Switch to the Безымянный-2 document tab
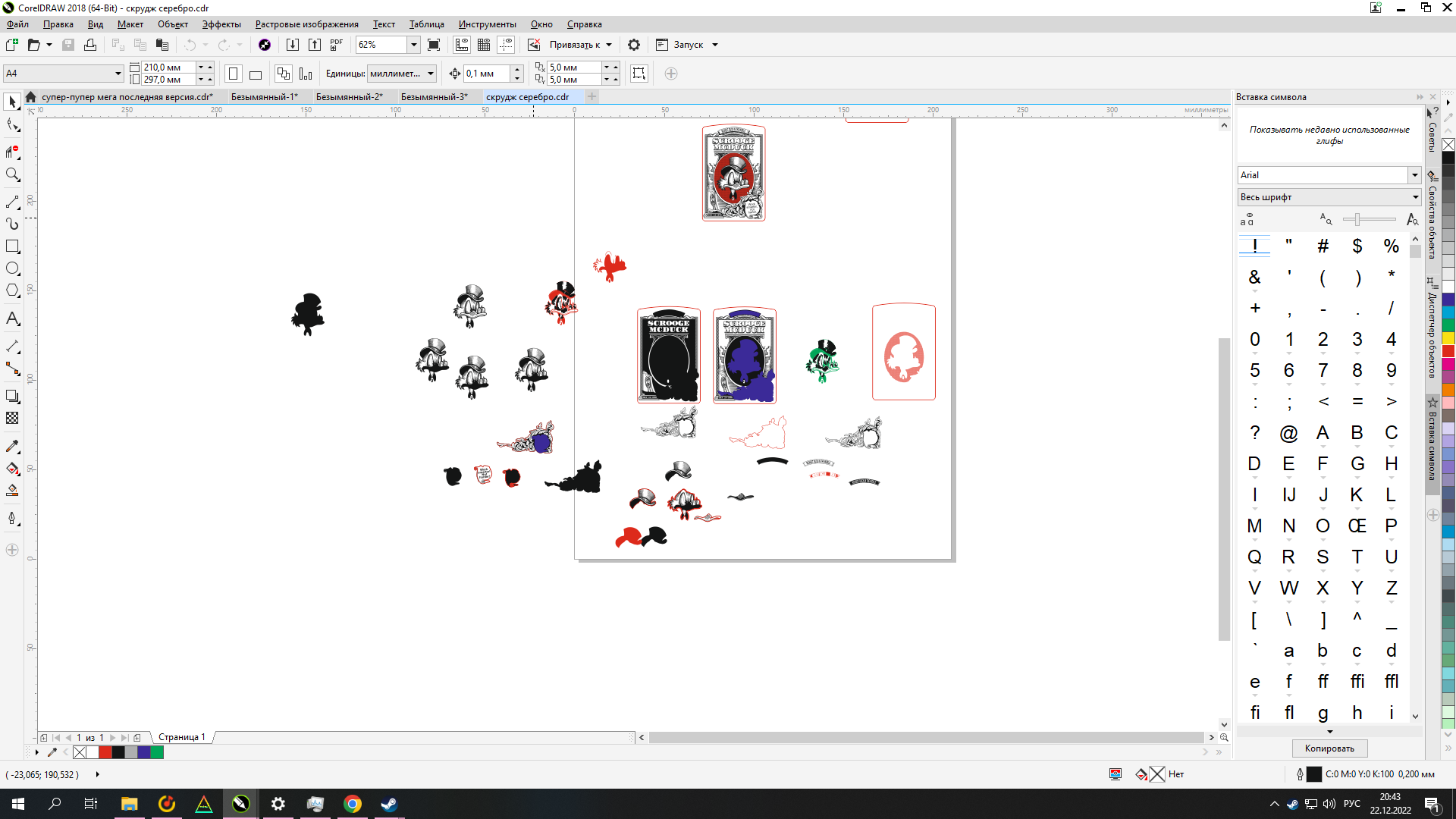 point(349,97)
